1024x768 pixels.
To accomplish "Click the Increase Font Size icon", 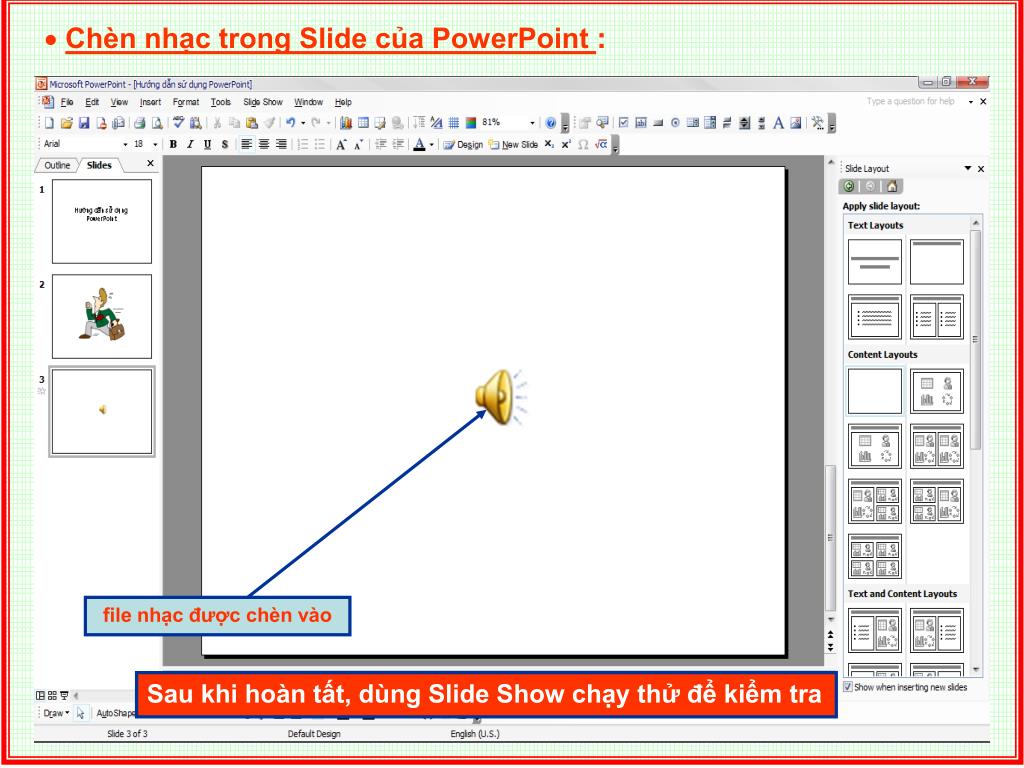I will point(341,144).
